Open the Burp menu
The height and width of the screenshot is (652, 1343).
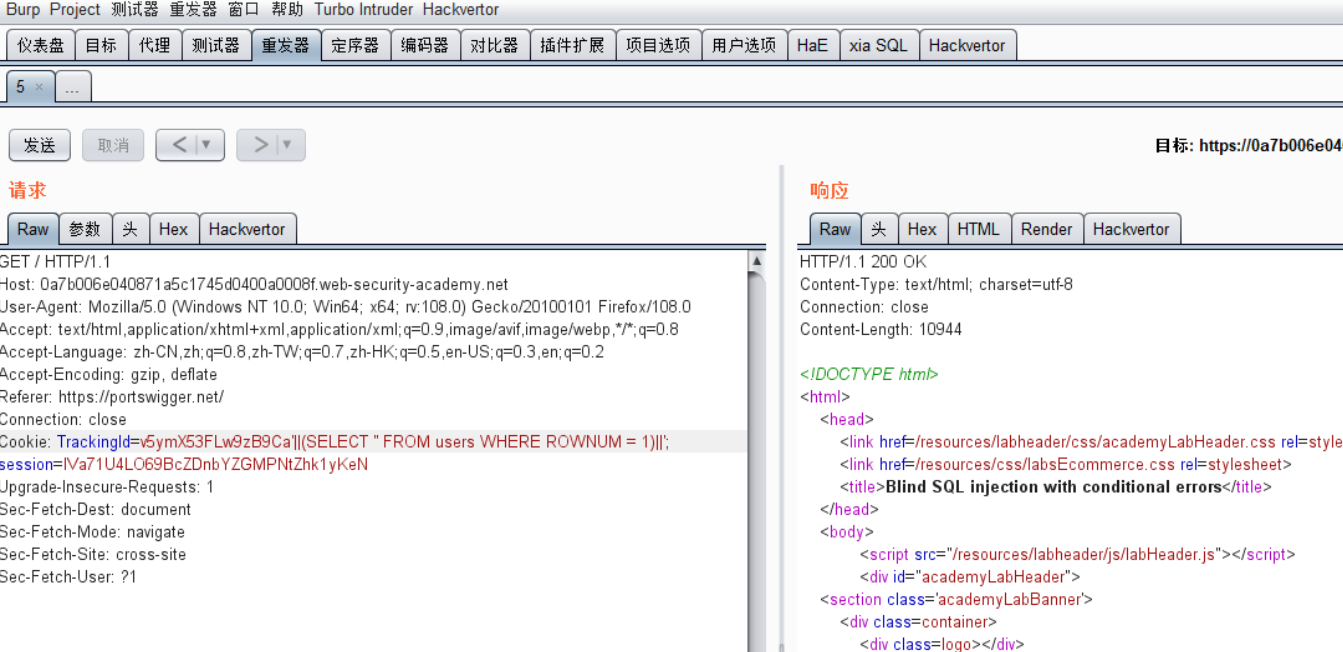tap(22, 10)
